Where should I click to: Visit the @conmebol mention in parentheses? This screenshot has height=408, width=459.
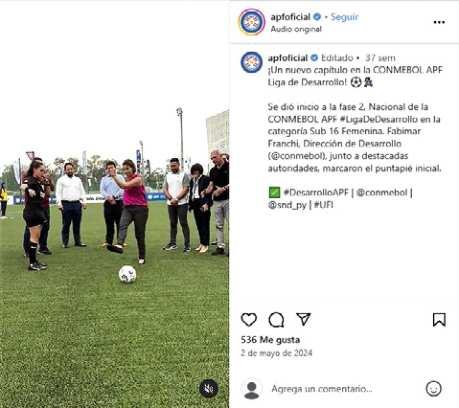click(297, 156)
